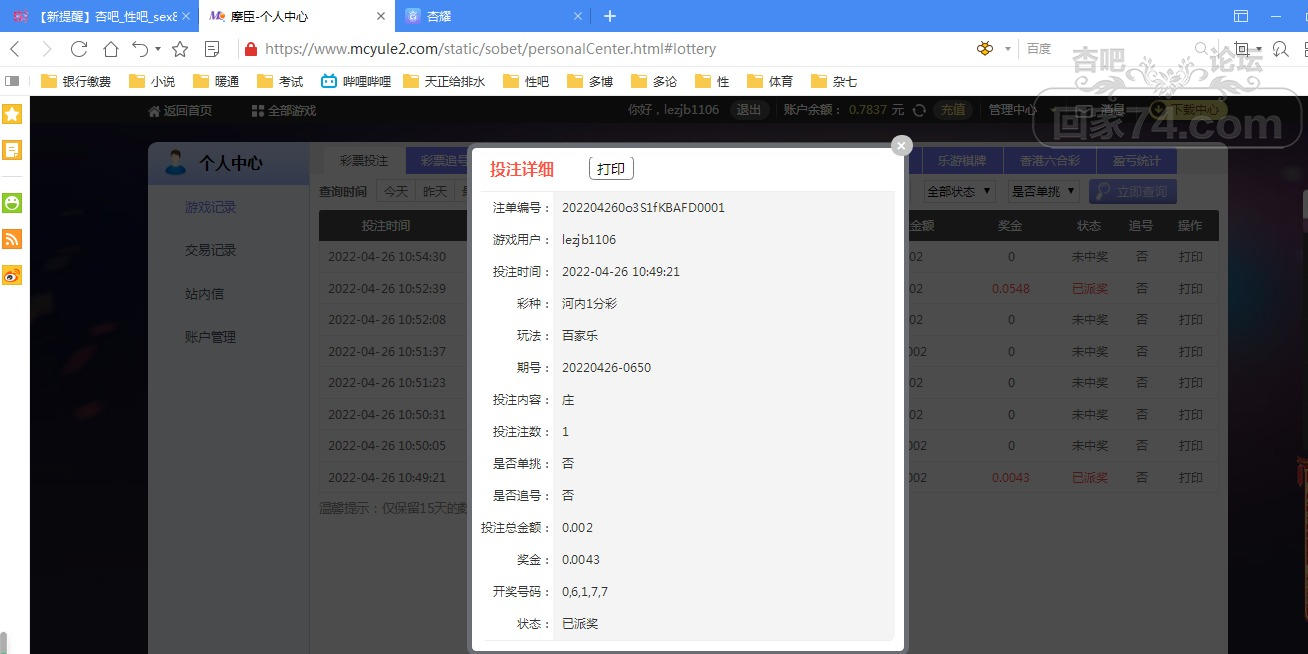Open 管理中心 menu
The width and height of the screenshot is (1308, 654).
(1013, 110)
